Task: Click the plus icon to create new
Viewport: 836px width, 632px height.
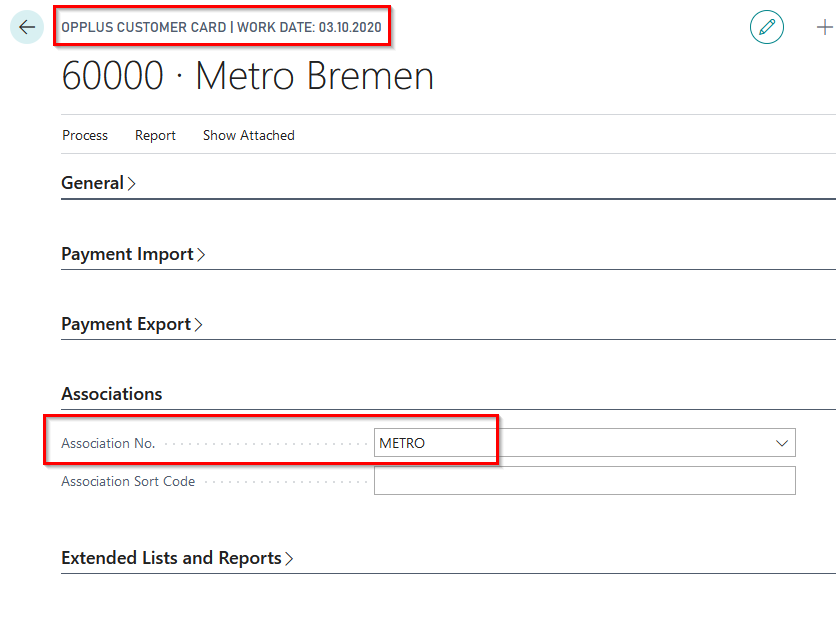Action: [824, 27]
